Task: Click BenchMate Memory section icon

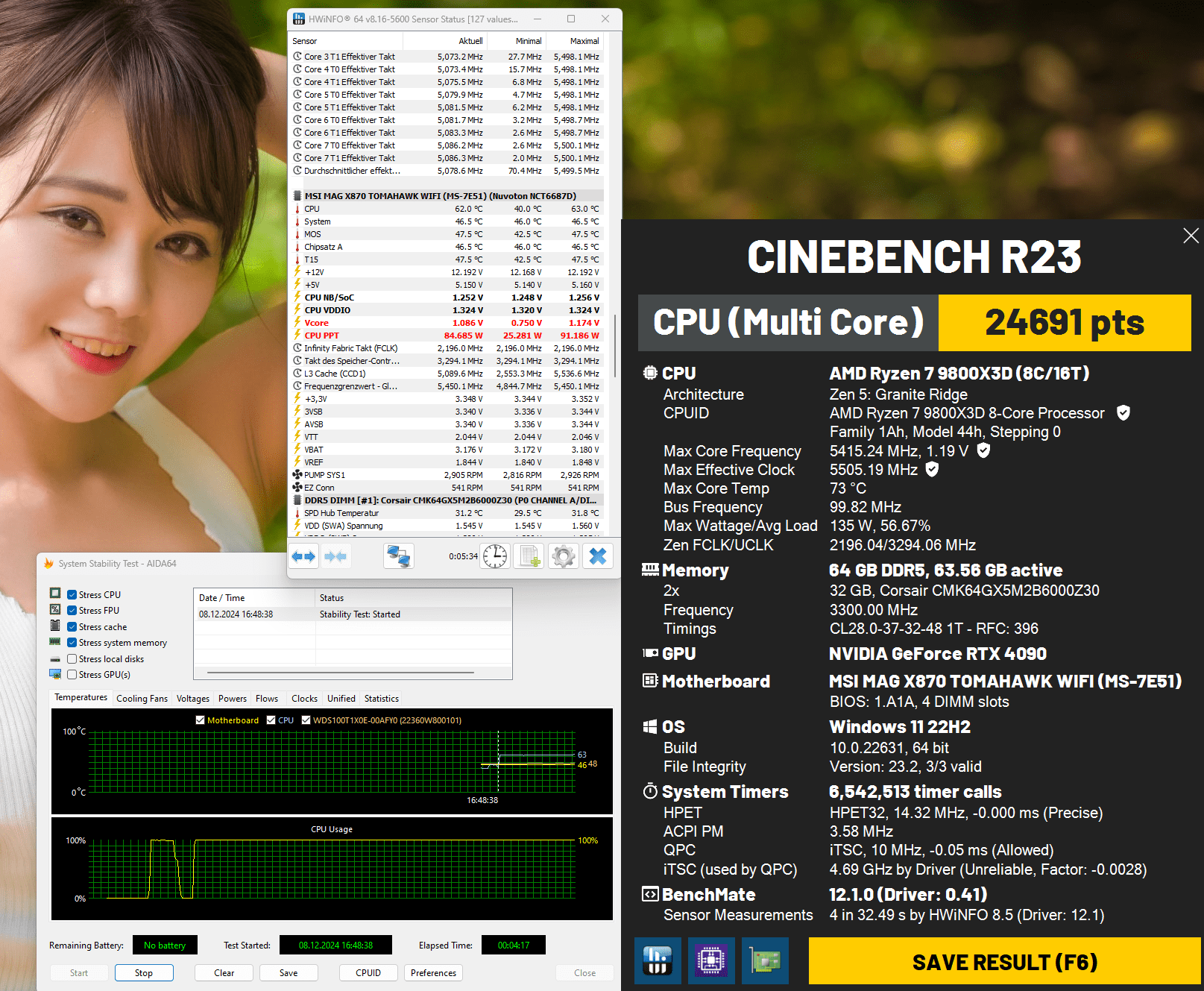Action: click(x=650, y=570)
